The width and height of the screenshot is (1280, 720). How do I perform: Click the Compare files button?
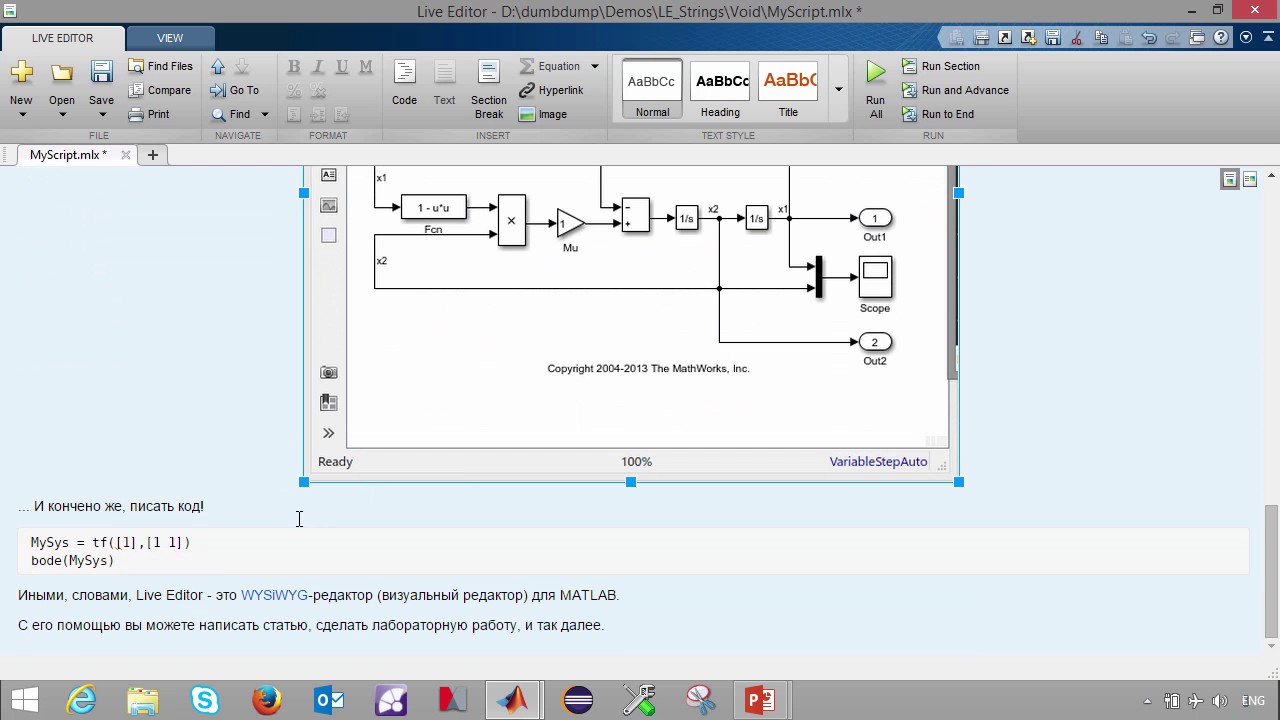pyautogui.click(x=159, y=90)
